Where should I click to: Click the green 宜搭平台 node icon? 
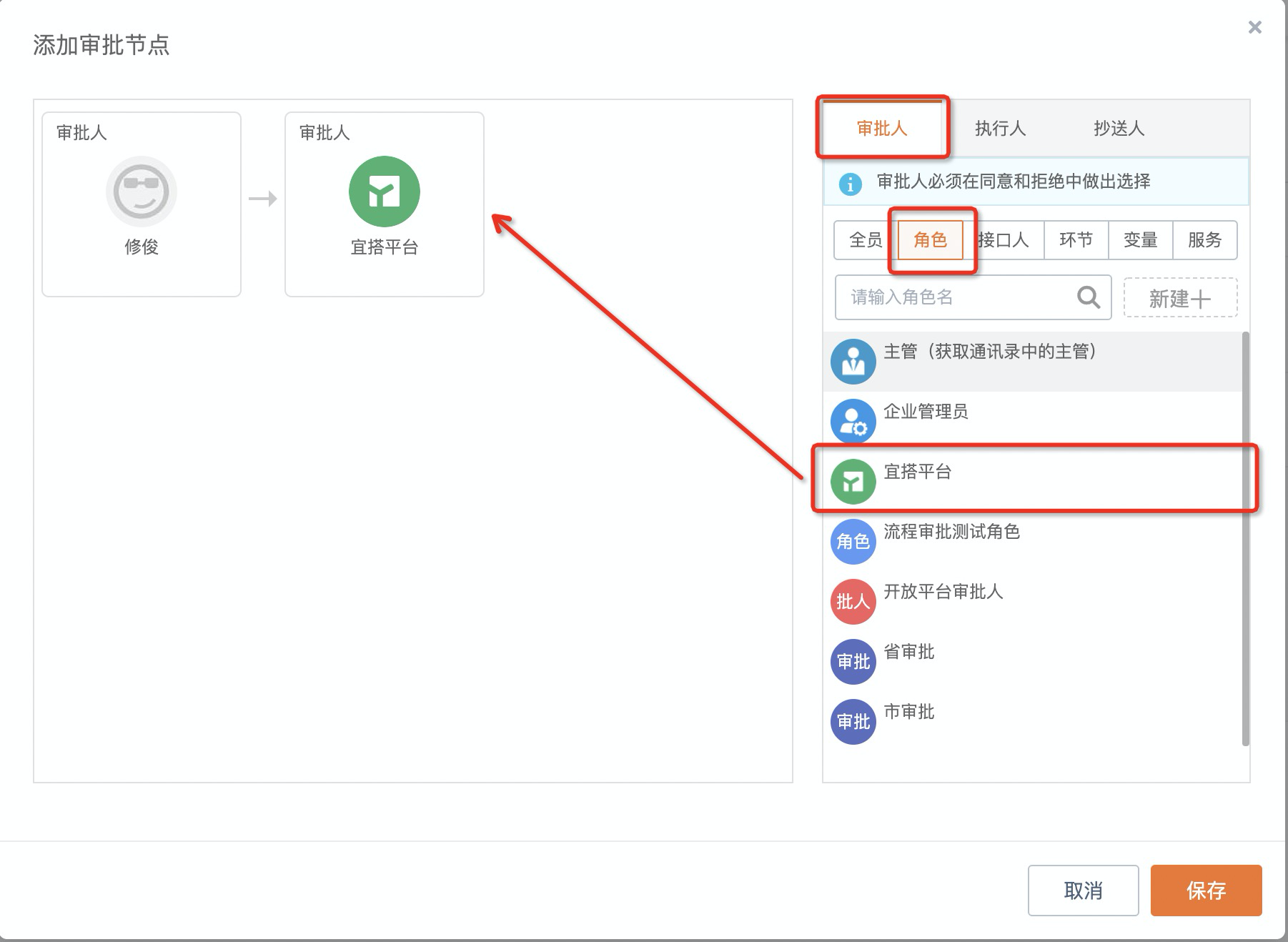(x=385, y=192)
